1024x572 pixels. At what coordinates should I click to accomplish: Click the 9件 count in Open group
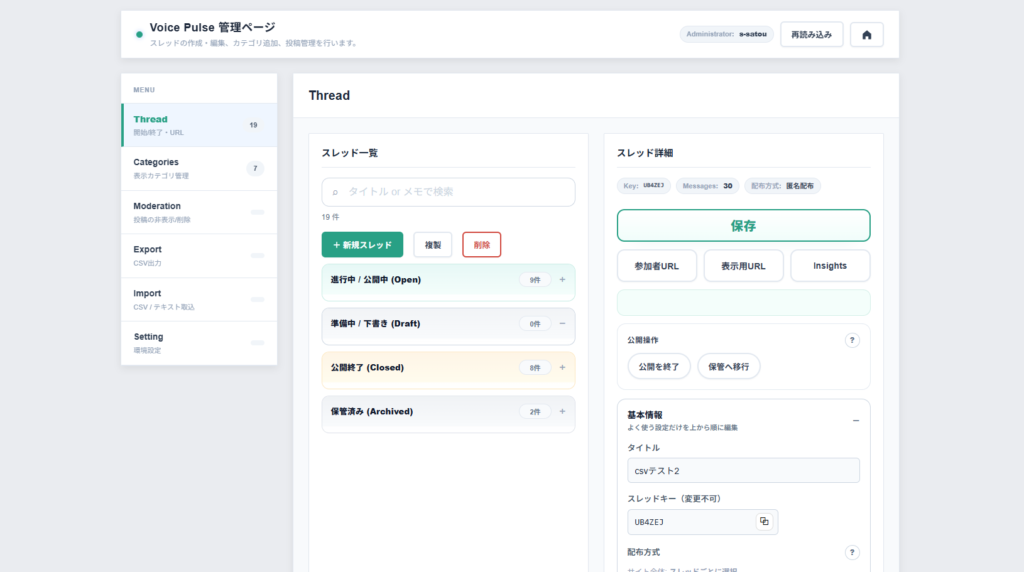[x=535, y=279]
